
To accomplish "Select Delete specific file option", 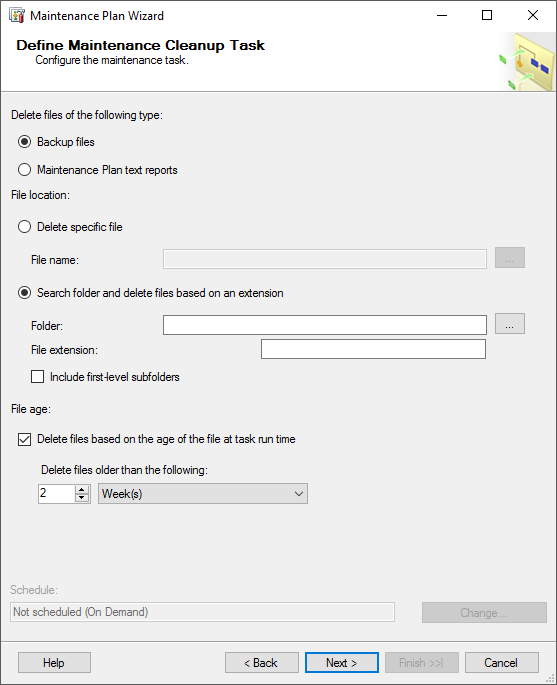I will (24, 227).
